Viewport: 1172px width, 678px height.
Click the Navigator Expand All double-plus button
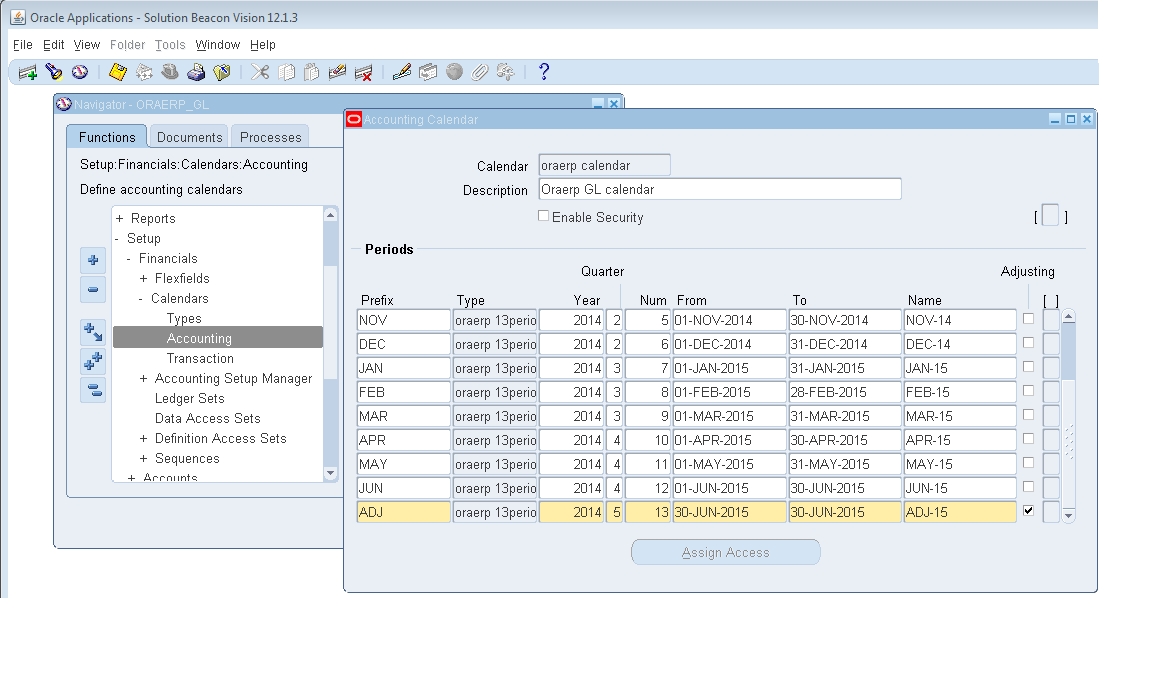pyautogui.click(x=93, y=361)
